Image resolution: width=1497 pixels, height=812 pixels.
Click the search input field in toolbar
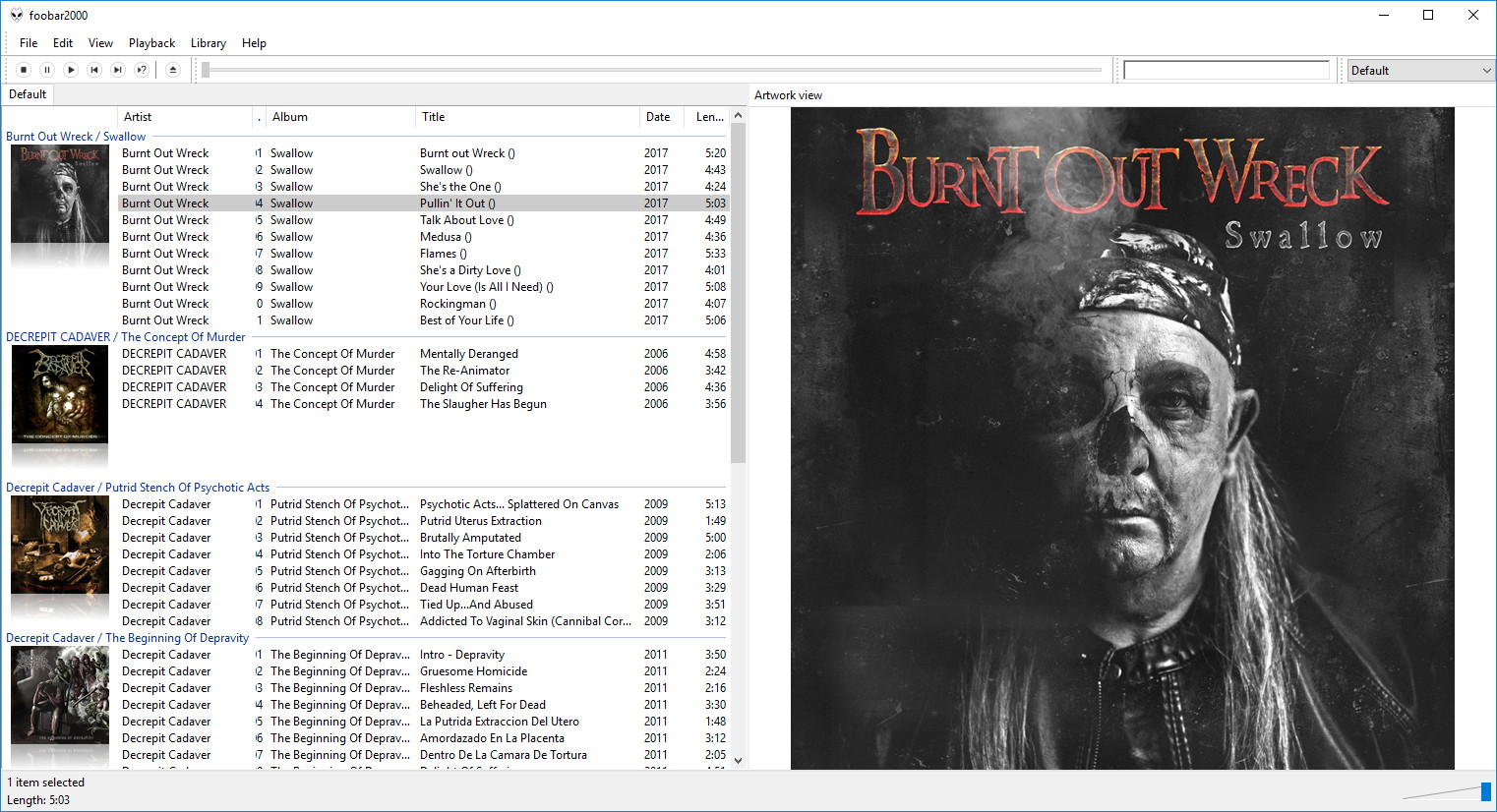(1227, 71)
